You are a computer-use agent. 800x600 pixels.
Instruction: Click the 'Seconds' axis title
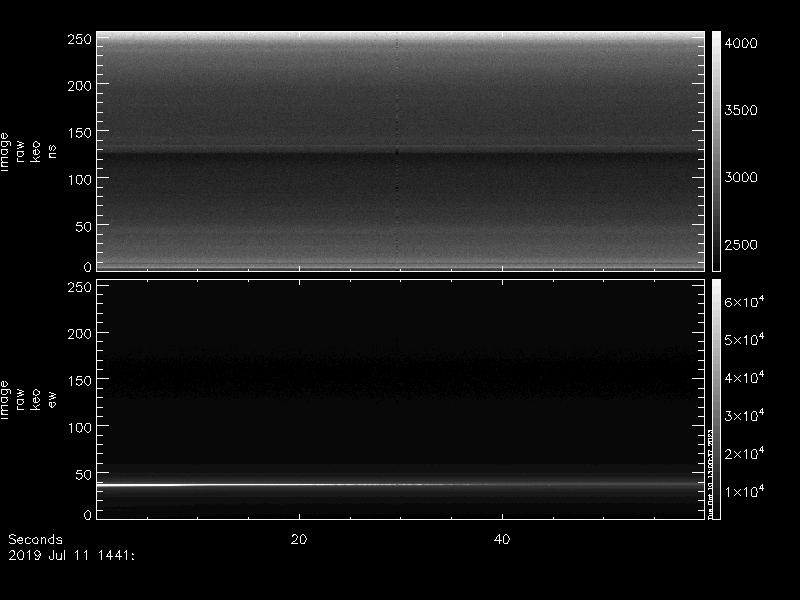35,539
